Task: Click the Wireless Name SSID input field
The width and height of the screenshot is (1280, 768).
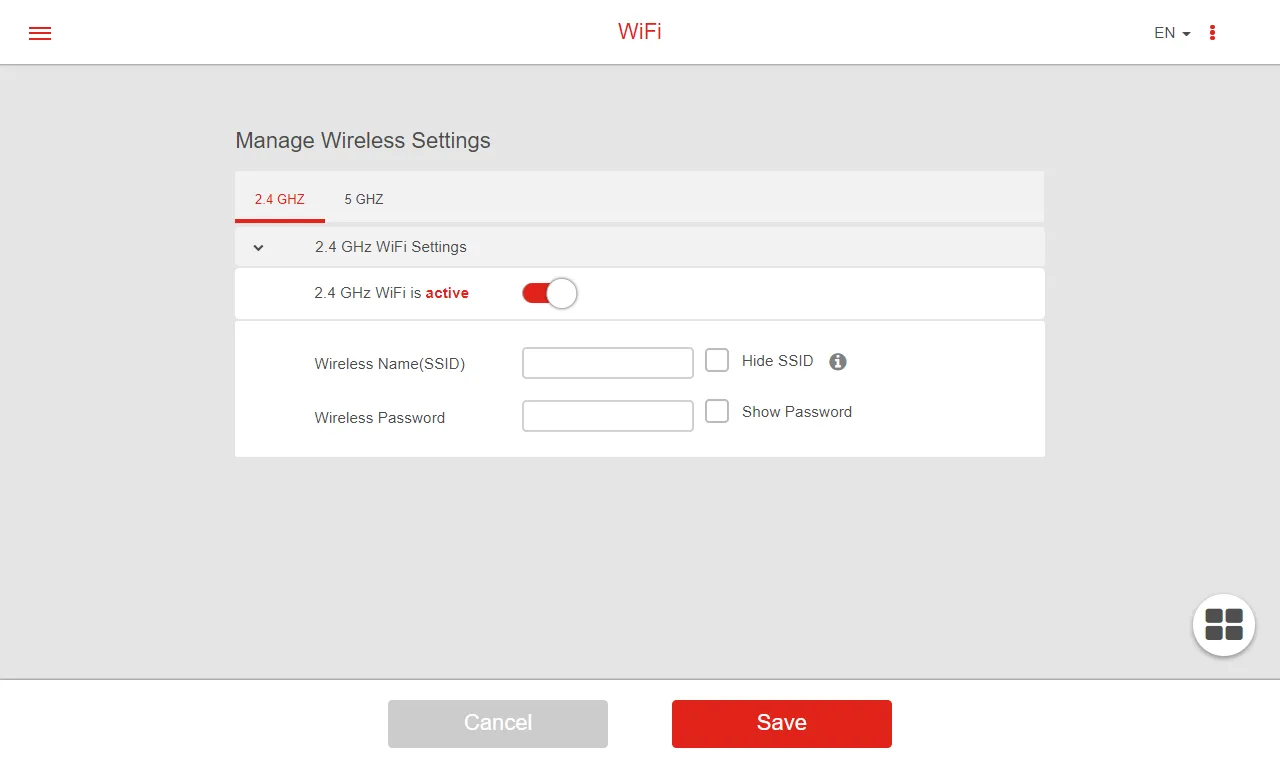Action: 607,362
